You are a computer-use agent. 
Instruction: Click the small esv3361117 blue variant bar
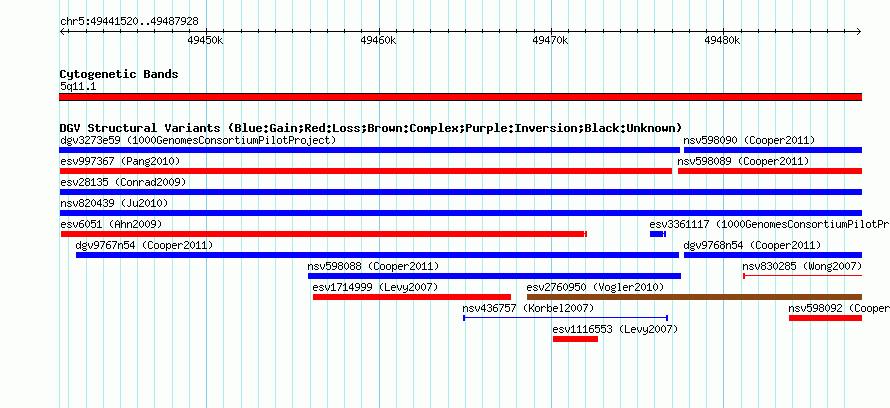(657, 234)
